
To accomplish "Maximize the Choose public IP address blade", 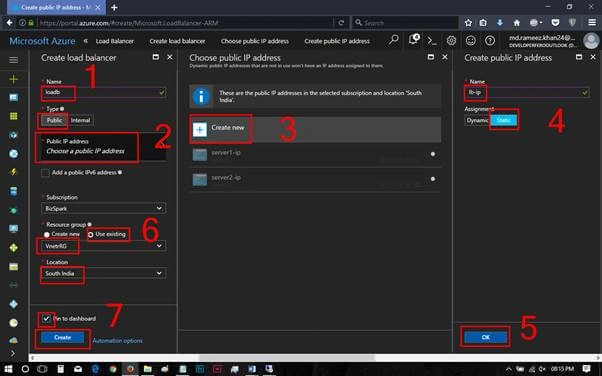I will (x=431, y=57).
